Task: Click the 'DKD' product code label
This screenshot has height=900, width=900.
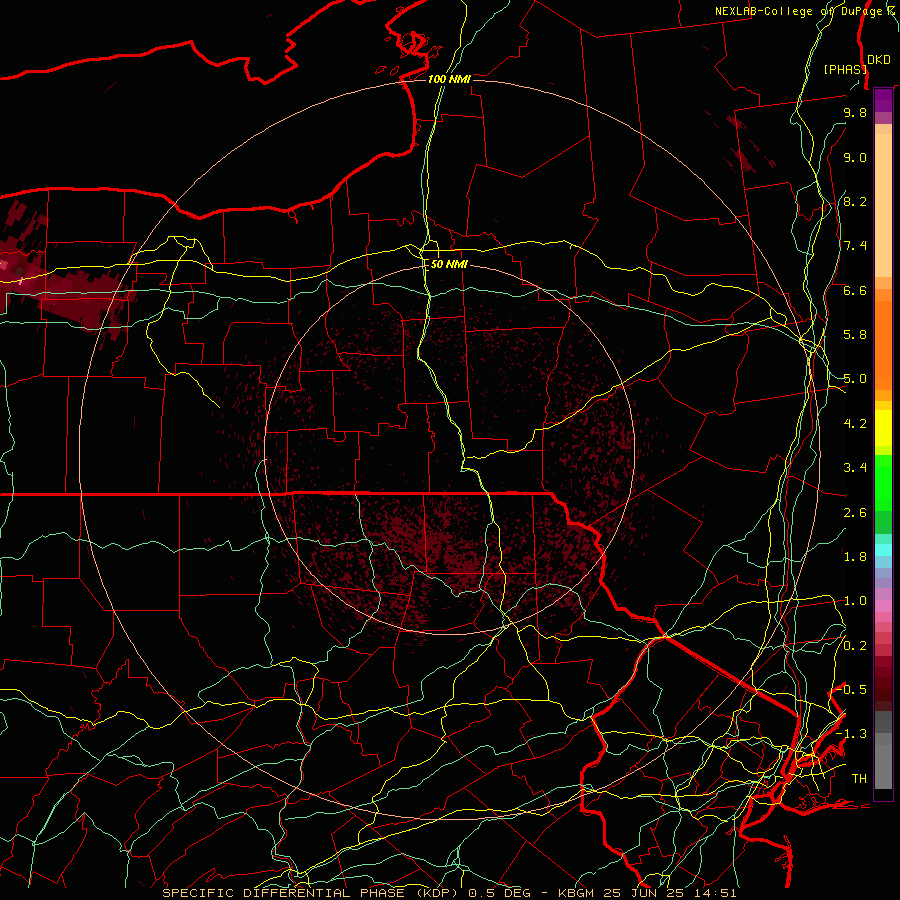Action: point(879,60)
